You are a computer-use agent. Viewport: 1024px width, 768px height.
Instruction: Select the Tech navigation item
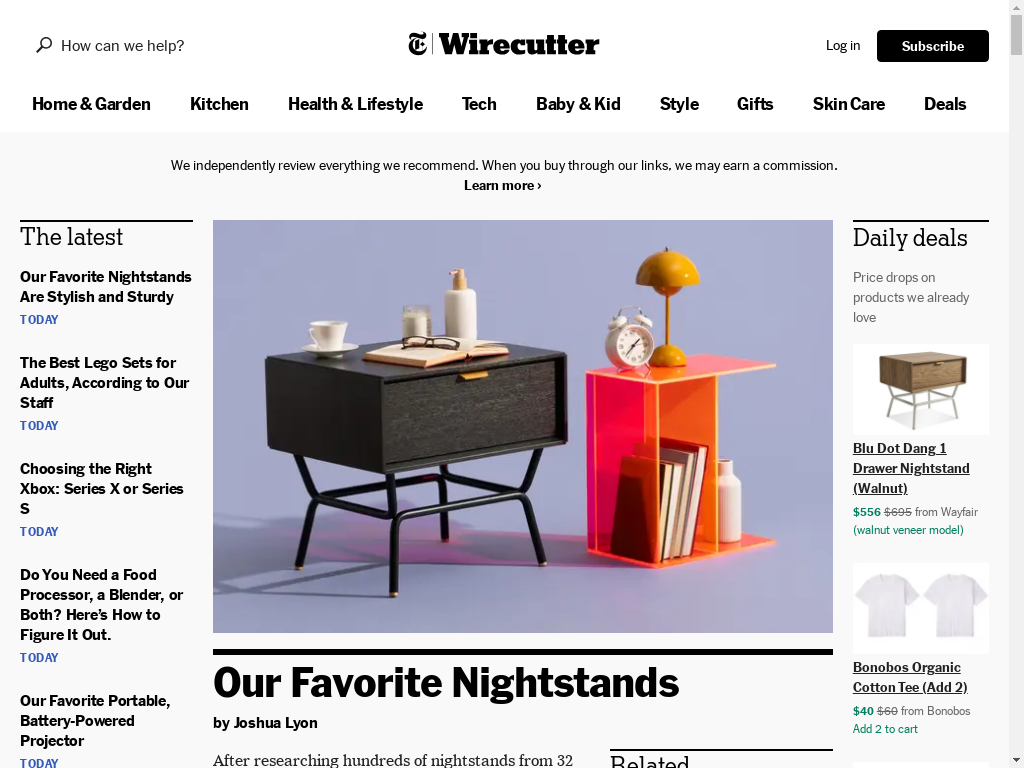(x=479, y=104)
